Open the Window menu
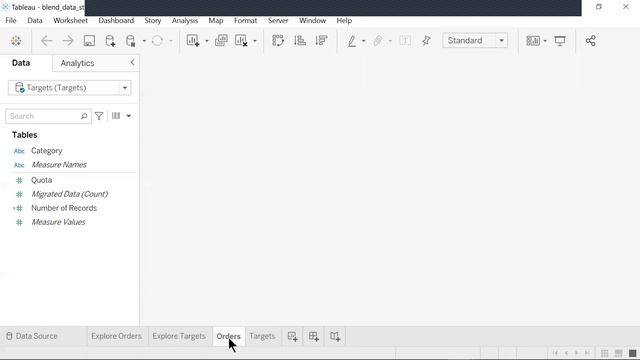The image size is (640, 360). [x=312, y=20]
